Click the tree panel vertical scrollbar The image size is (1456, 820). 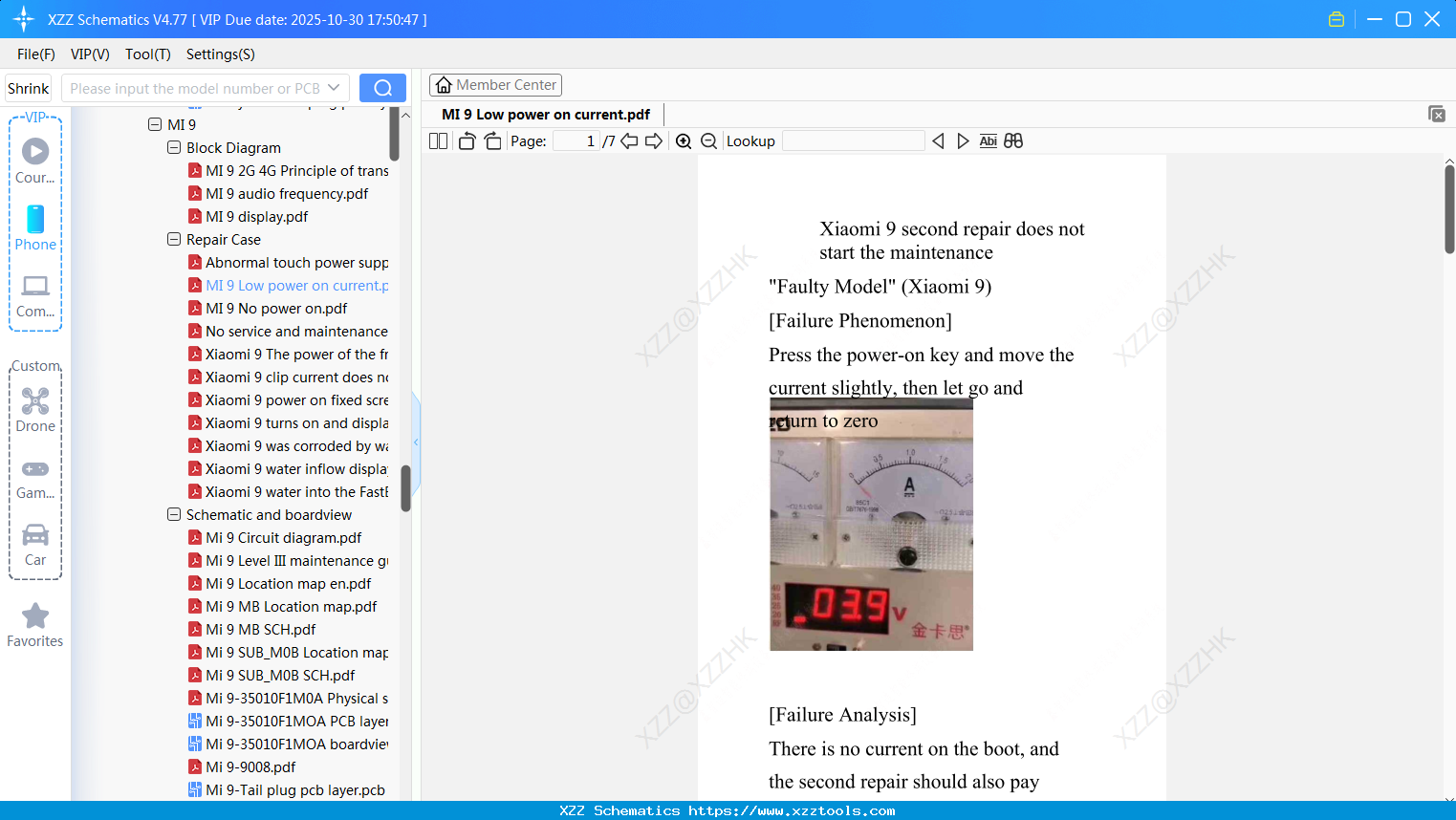405,487
